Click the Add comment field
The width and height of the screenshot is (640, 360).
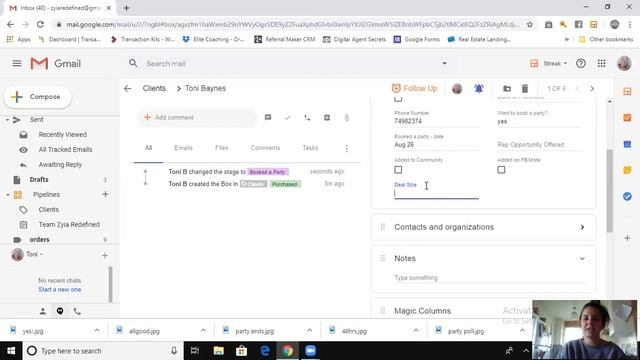coord(197,118)
